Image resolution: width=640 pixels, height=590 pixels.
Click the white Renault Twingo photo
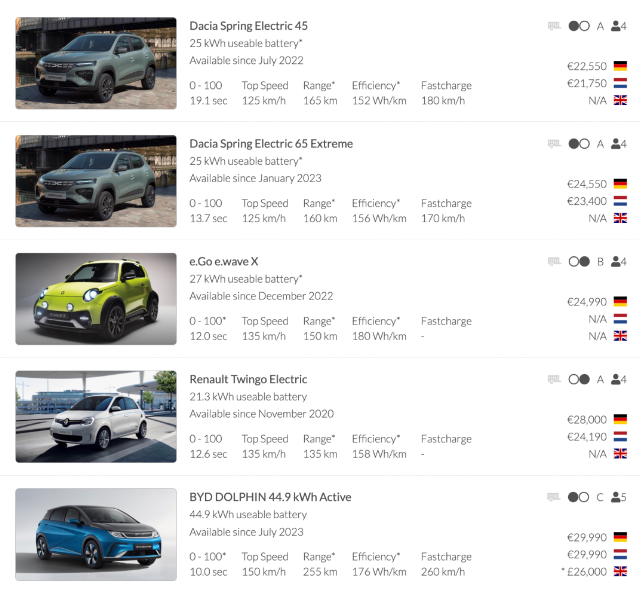tap(96, 417)
